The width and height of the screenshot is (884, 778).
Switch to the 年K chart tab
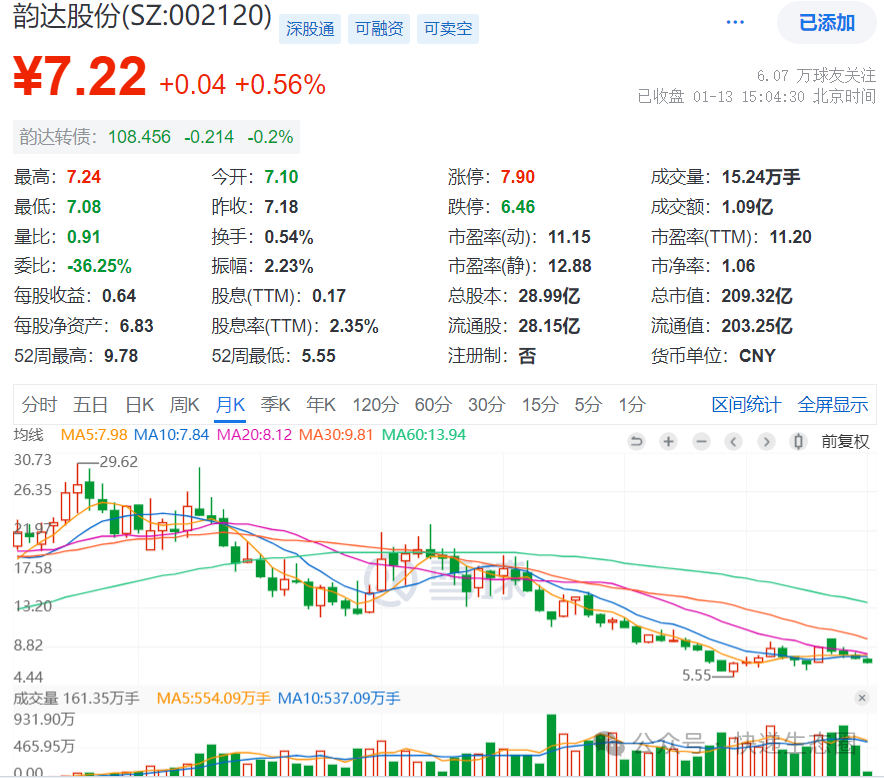321,404
